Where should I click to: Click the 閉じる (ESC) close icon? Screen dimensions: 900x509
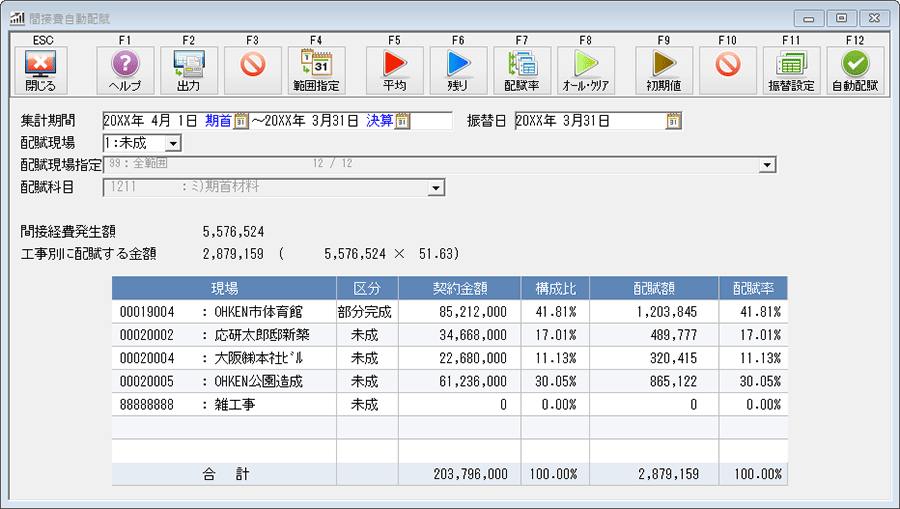click(40, 70)
